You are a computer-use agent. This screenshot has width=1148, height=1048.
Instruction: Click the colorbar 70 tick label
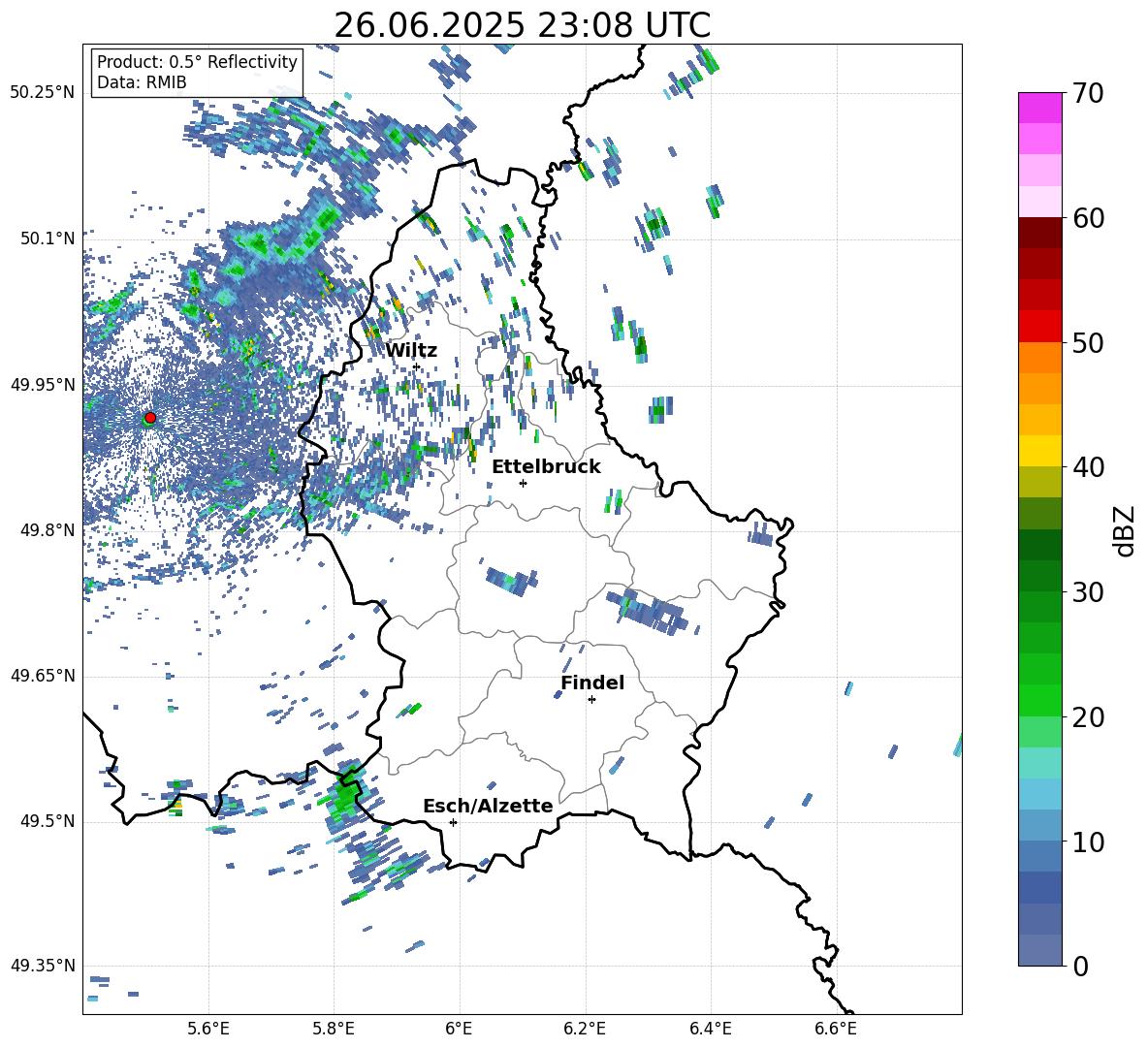point(1089,93)
